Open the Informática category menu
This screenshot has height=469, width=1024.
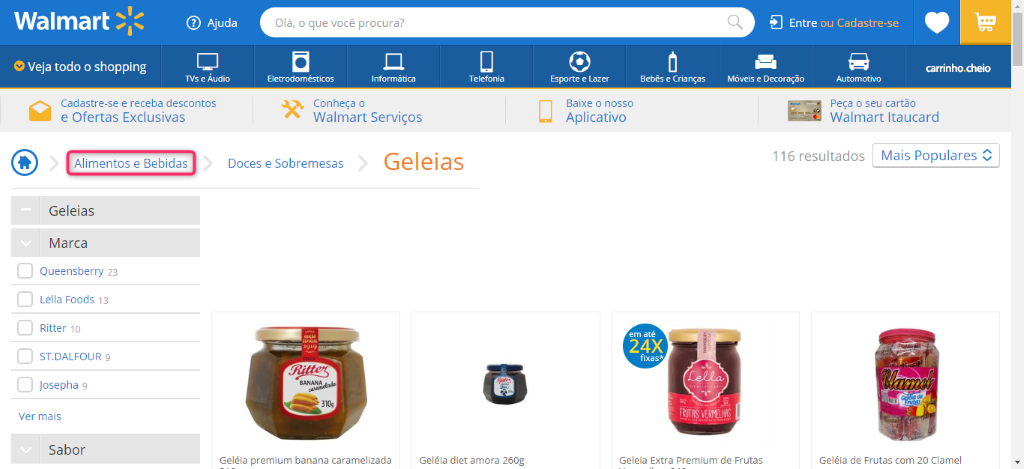393,67
